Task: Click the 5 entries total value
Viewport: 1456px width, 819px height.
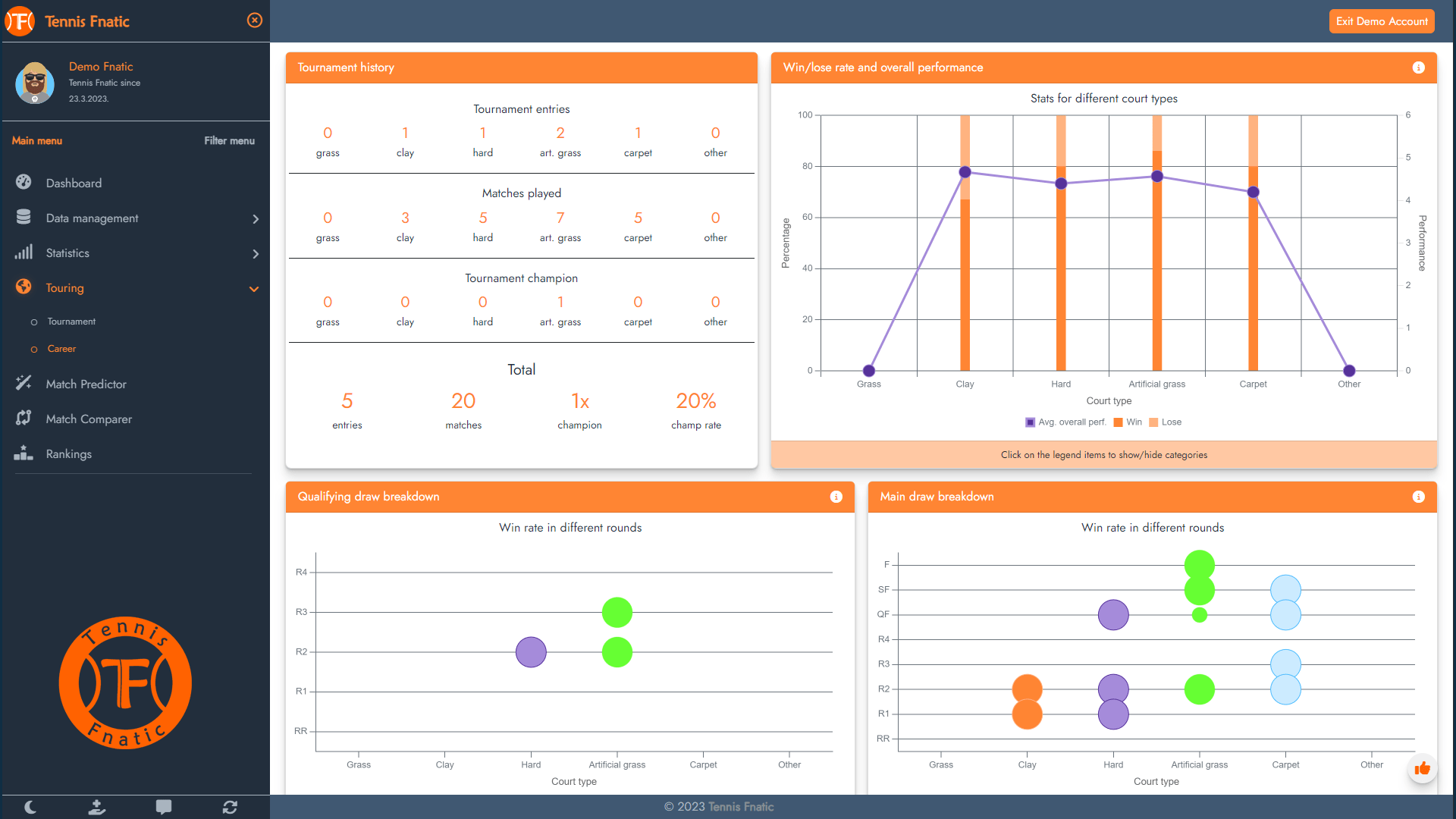Action: (x=347, y=400)
